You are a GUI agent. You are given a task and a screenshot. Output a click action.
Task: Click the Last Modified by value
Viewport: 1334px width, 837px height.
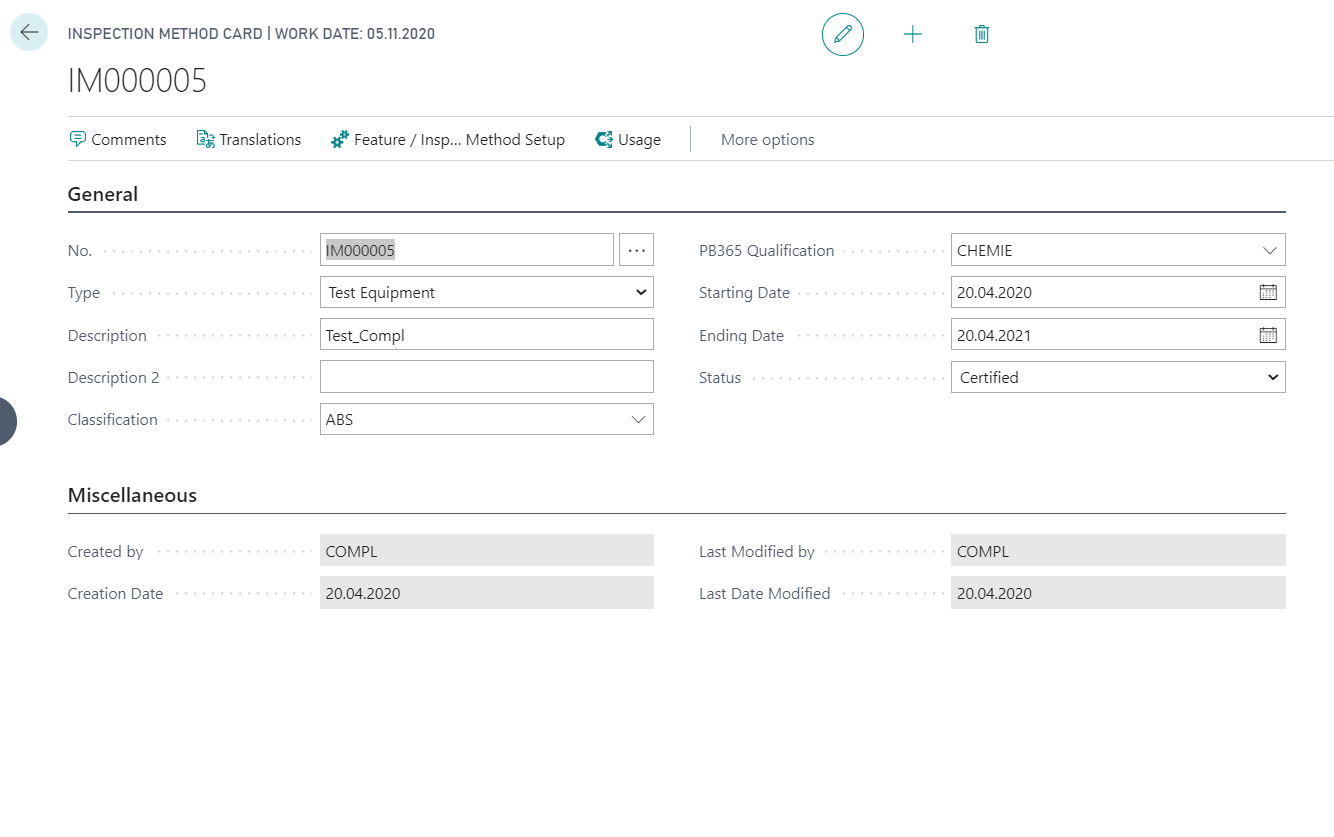point(1118,551)
